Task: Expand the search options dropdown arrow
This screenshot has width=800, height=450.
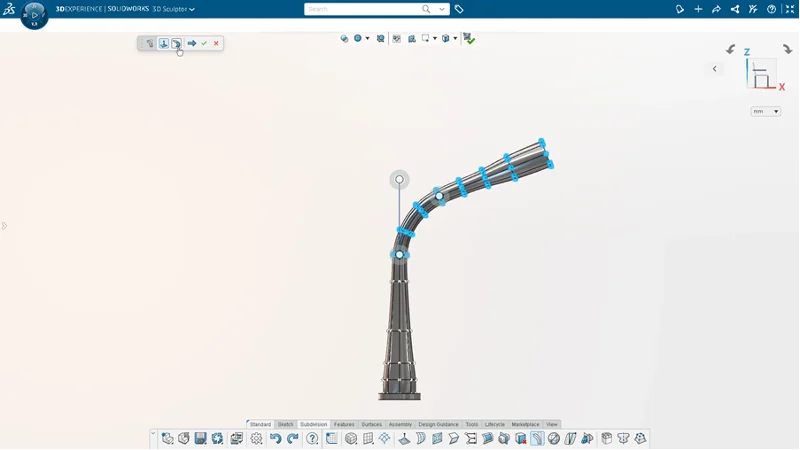Action: point(442,9)
